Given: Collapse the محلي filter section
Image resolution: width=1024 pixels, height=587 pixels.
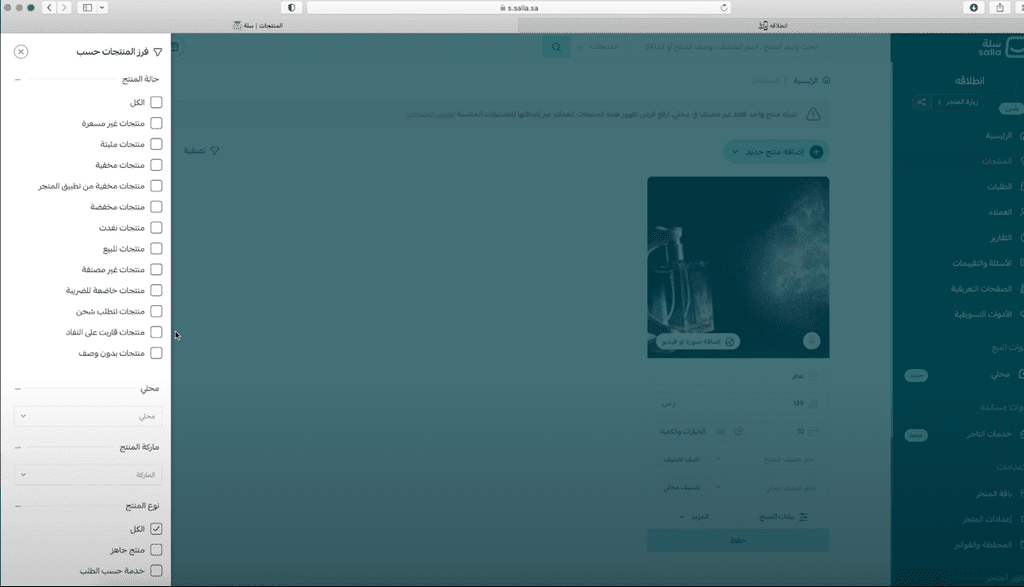Looking at the screenshot, I should tap(18, 389).
